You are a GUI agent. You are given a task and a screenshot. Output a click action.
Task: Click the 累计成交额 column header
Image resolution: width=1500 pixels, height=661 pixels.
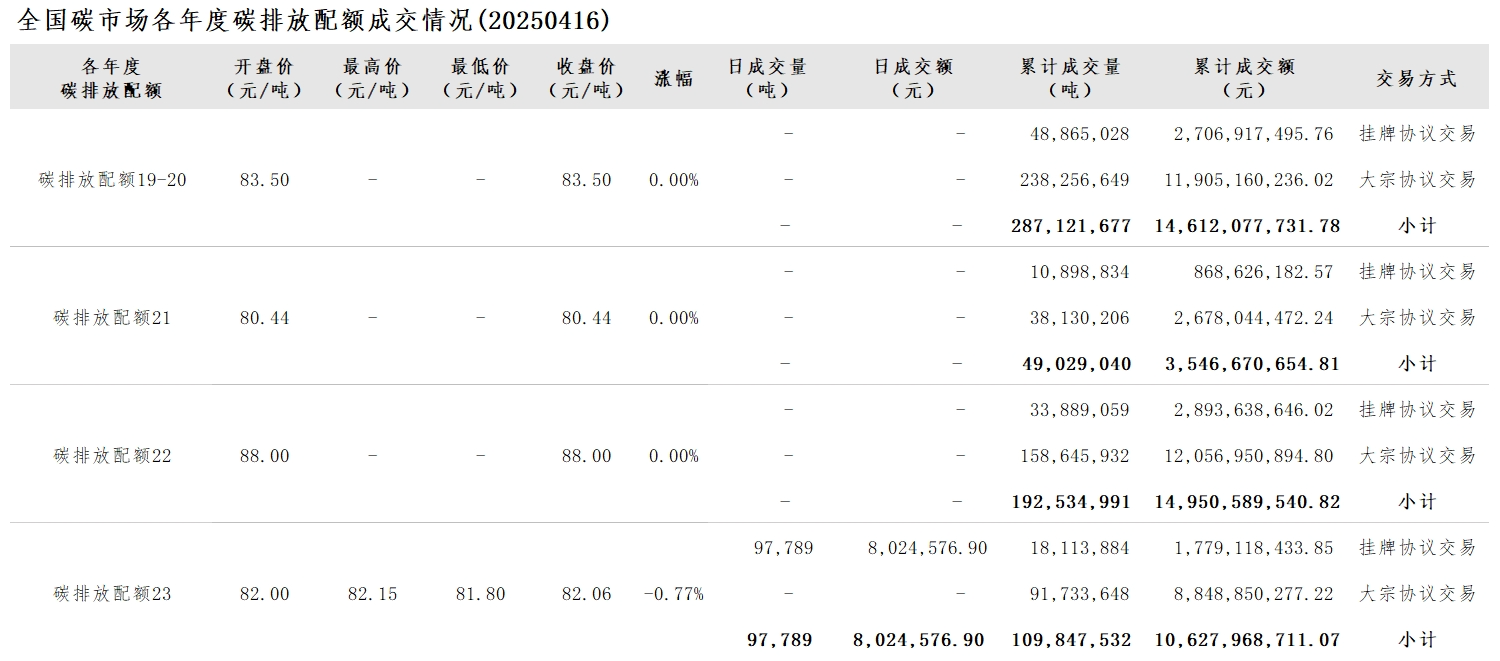pos(1244,78)
